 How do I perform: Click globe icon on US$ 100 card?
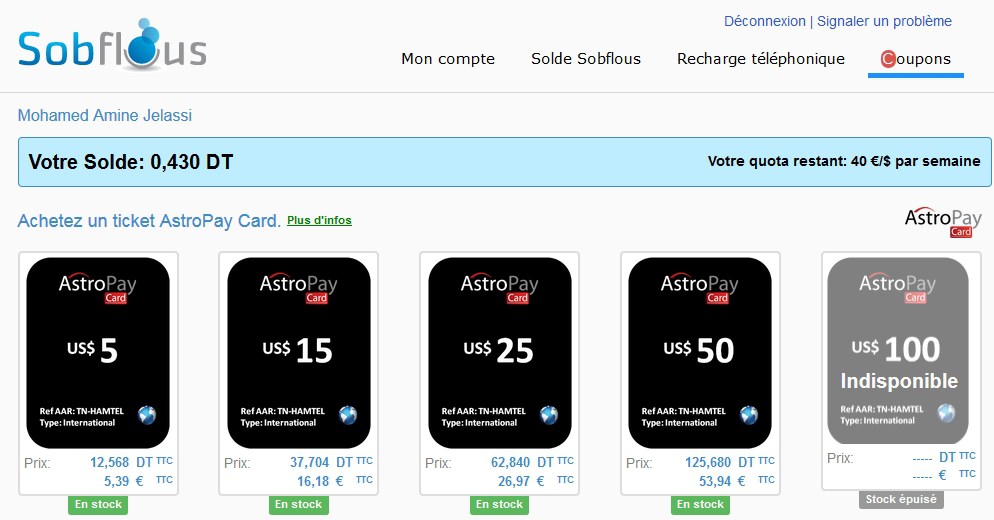coord(945,413)
